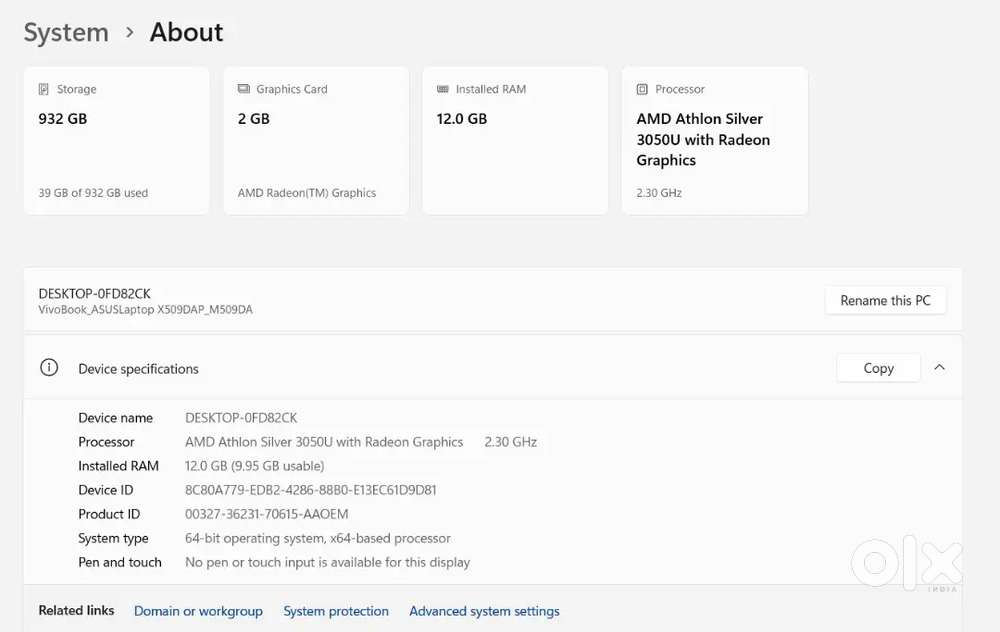Select Processor value in device specifications
Image resolution: width=1000 pixels, height=632 pixels.
[x=324, y=442]
